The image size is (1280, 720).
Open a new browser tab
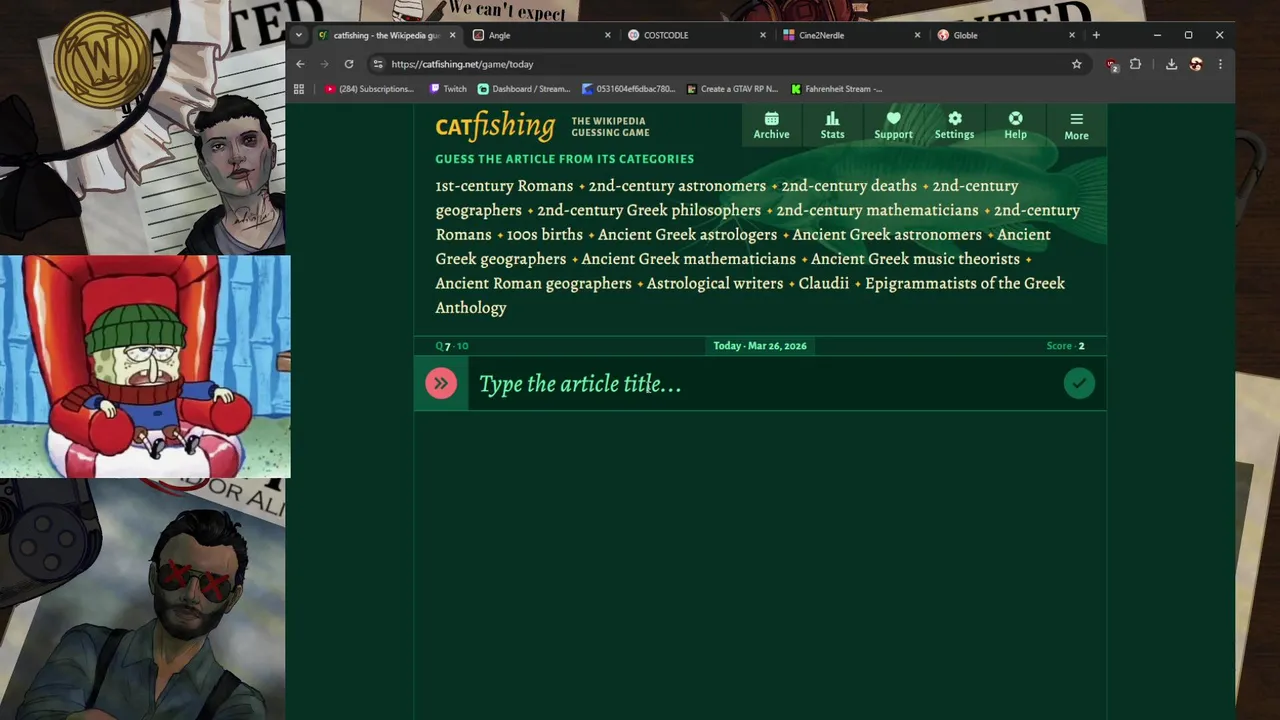click(1096, 35)
